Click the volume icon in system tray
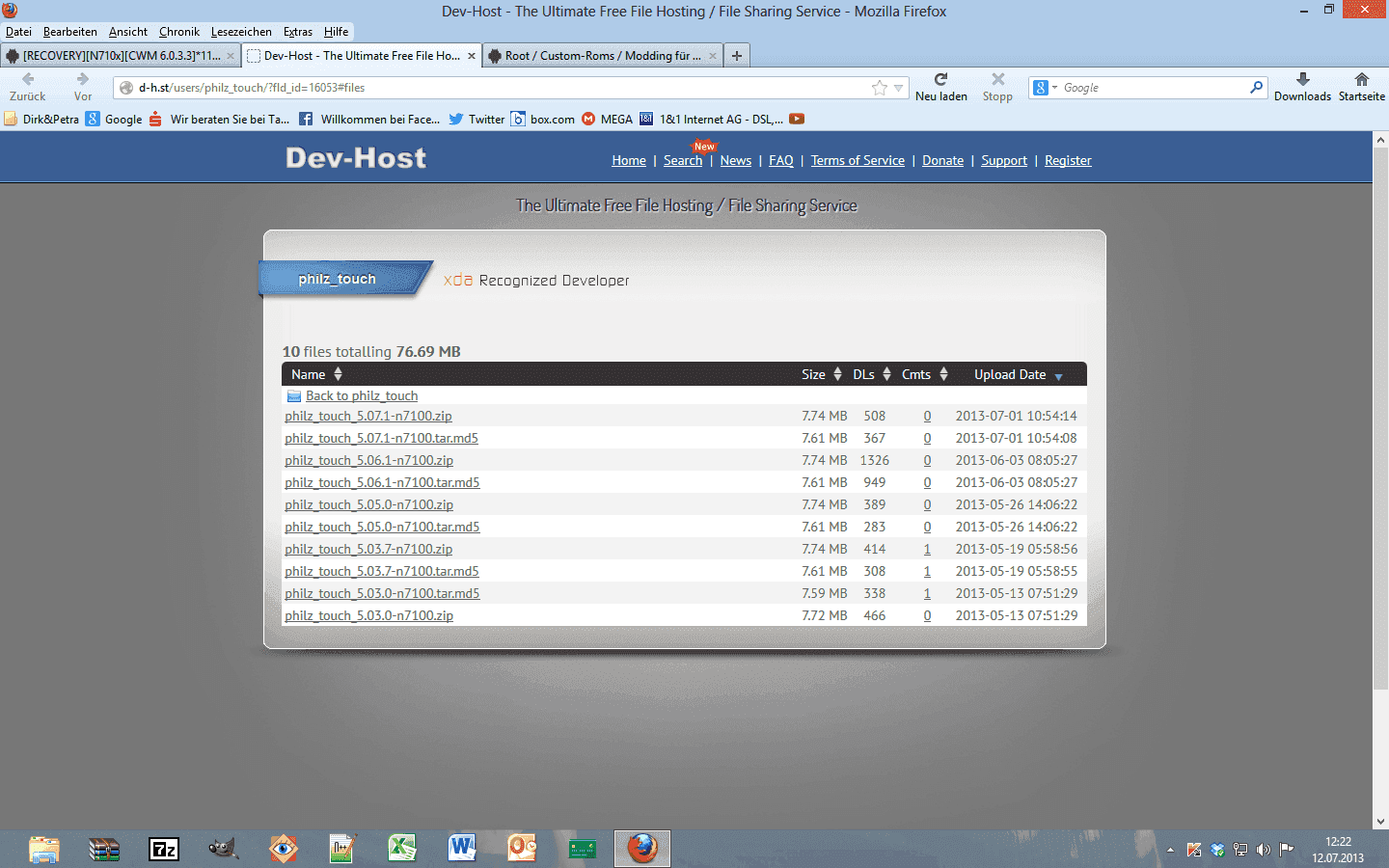 pyautogui.click(x=1264, y=850)
